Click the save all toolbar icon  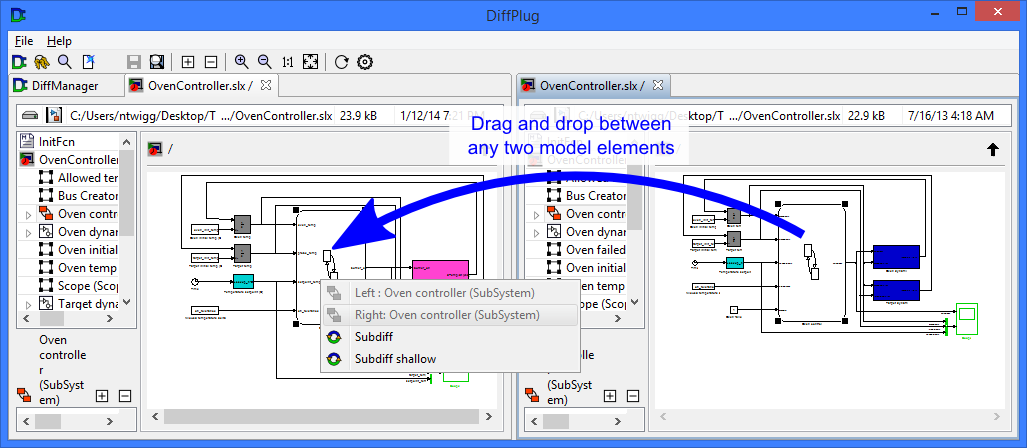[x=157, y=62]
